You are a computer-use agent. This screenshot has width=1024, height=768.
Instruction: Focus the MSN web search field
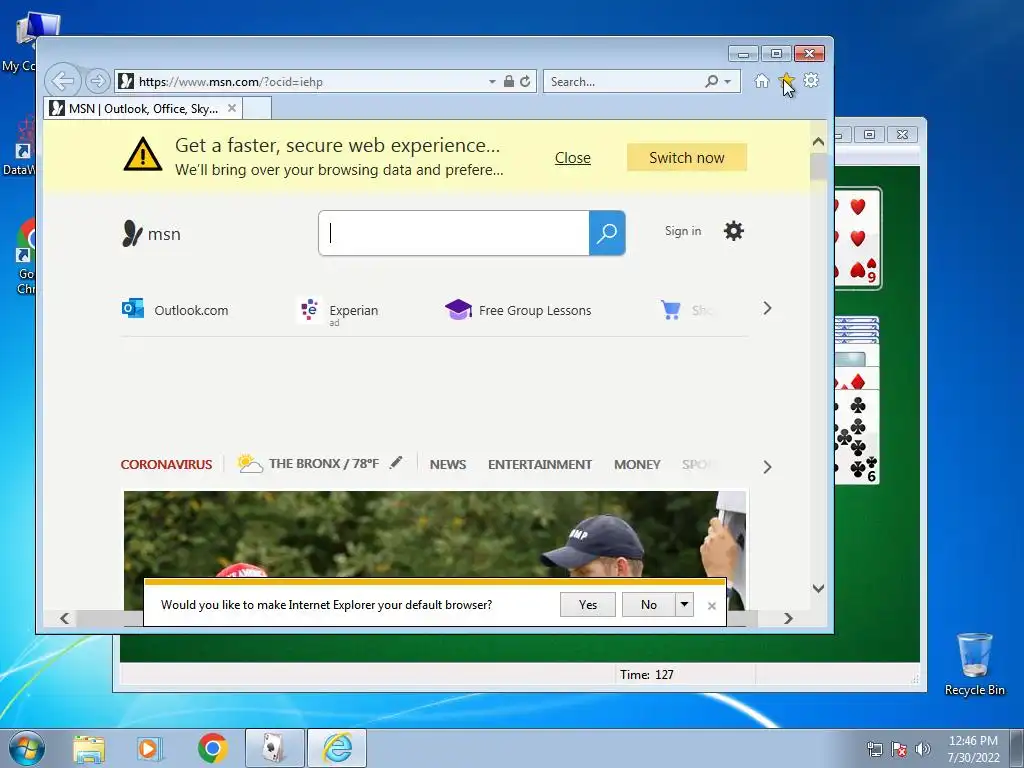454,233
